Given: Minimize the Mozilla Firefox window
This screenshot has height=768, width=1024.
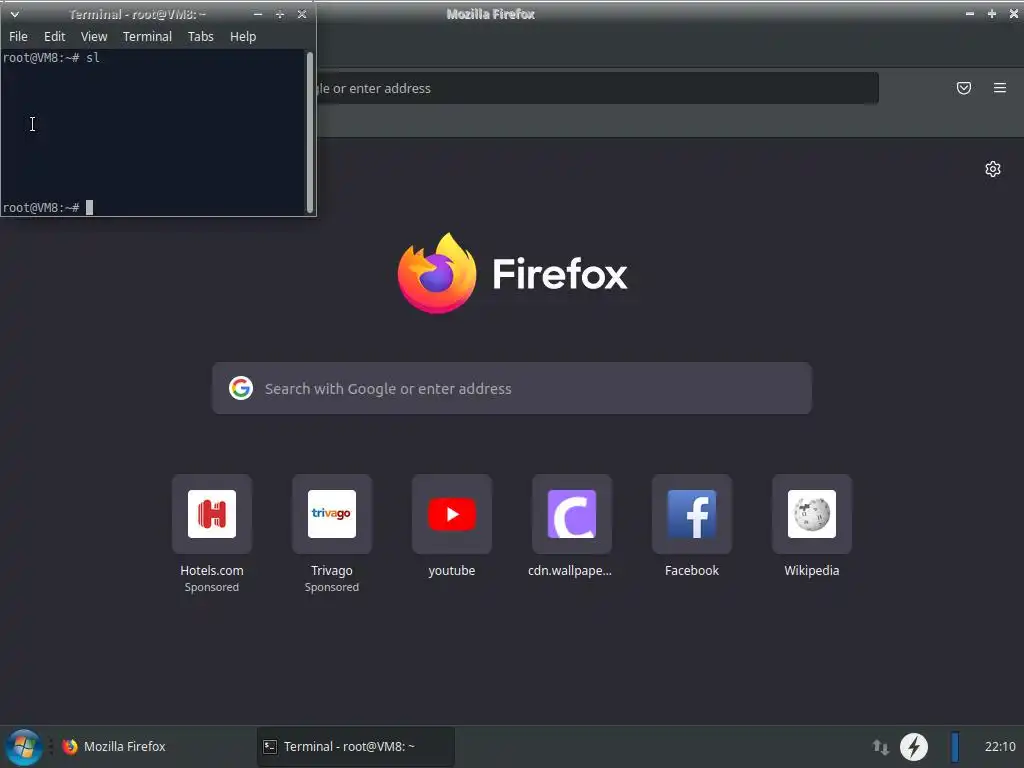Looking at the screenshot, I should click(x=970, y=14).
